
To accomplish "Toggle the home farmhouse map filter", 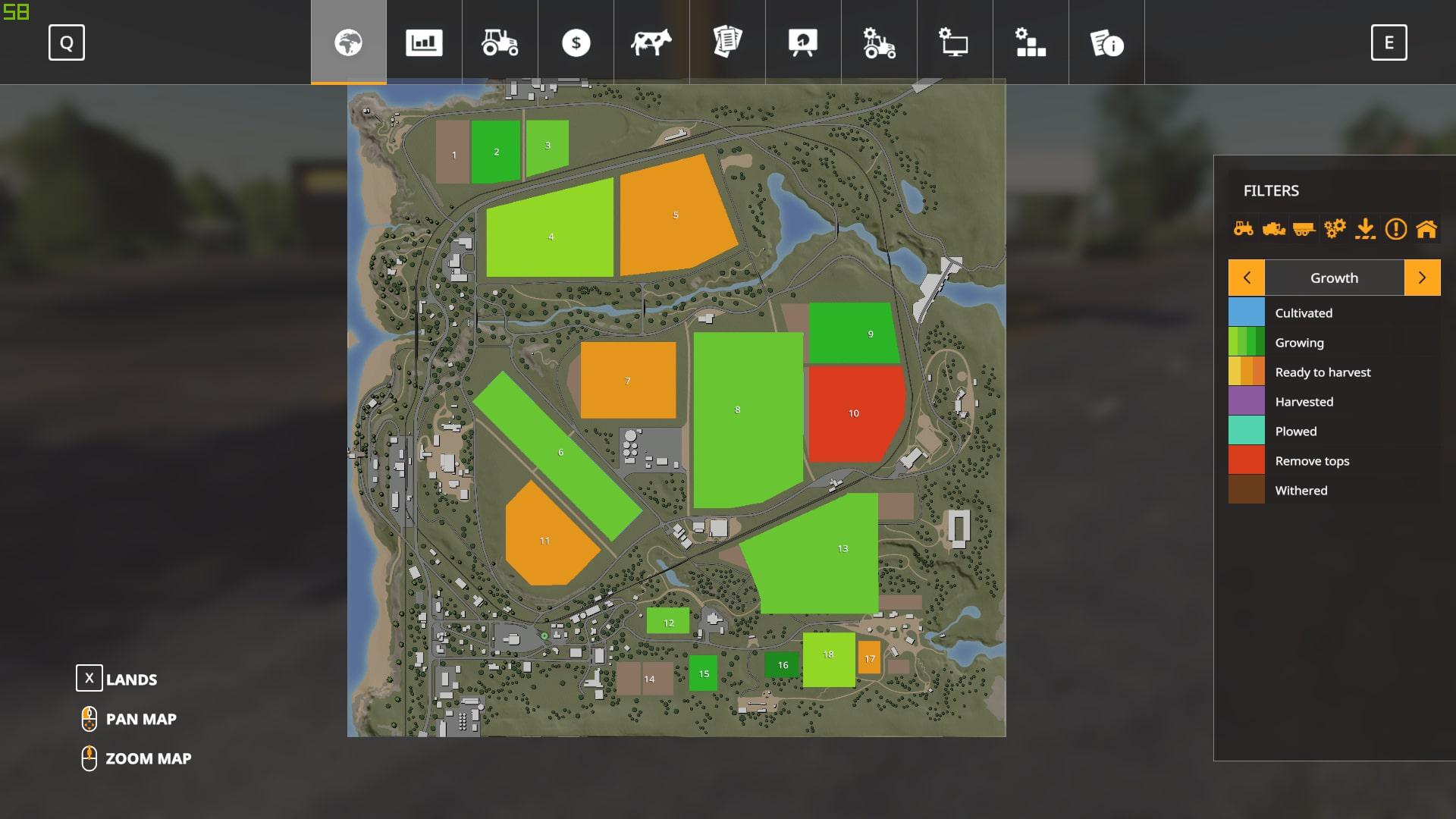I will point(1426,228).
